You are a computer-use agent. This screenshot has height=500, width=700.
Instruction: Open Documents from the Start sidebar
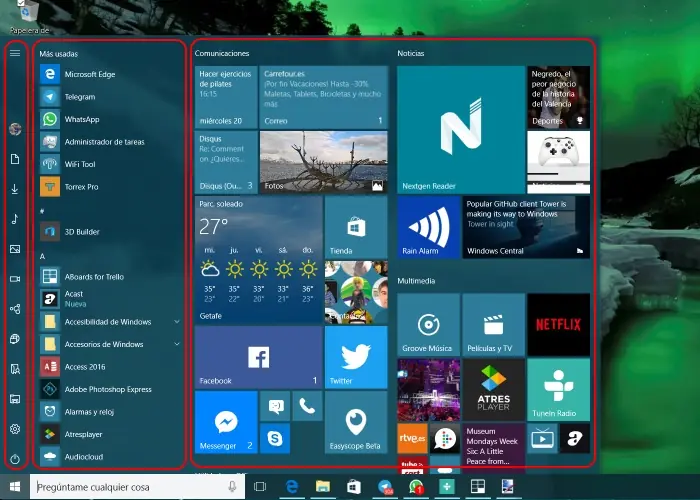coord(15,159)
